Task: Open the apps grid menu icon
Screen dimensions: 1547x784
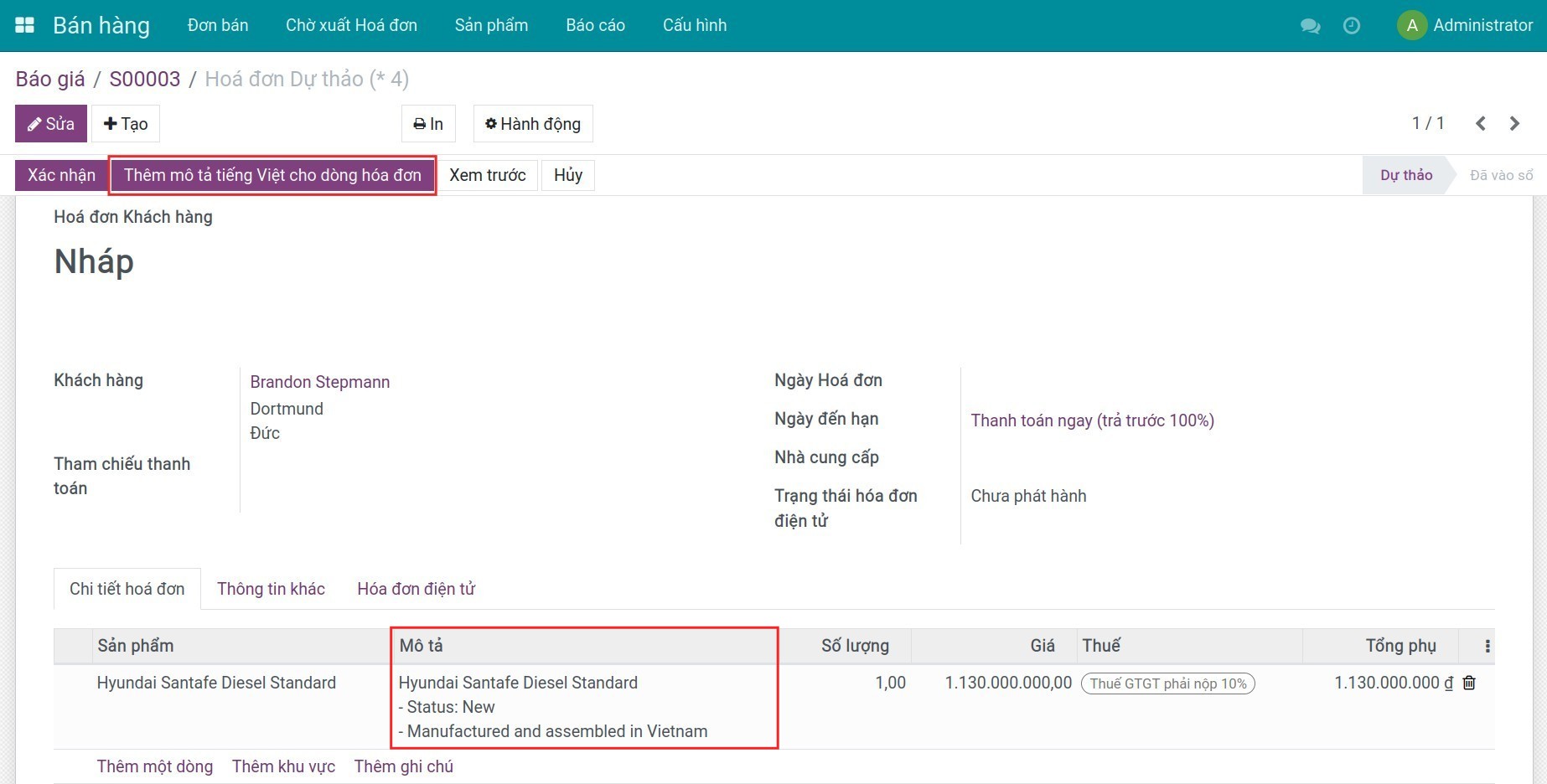Action: coord(25,25)
